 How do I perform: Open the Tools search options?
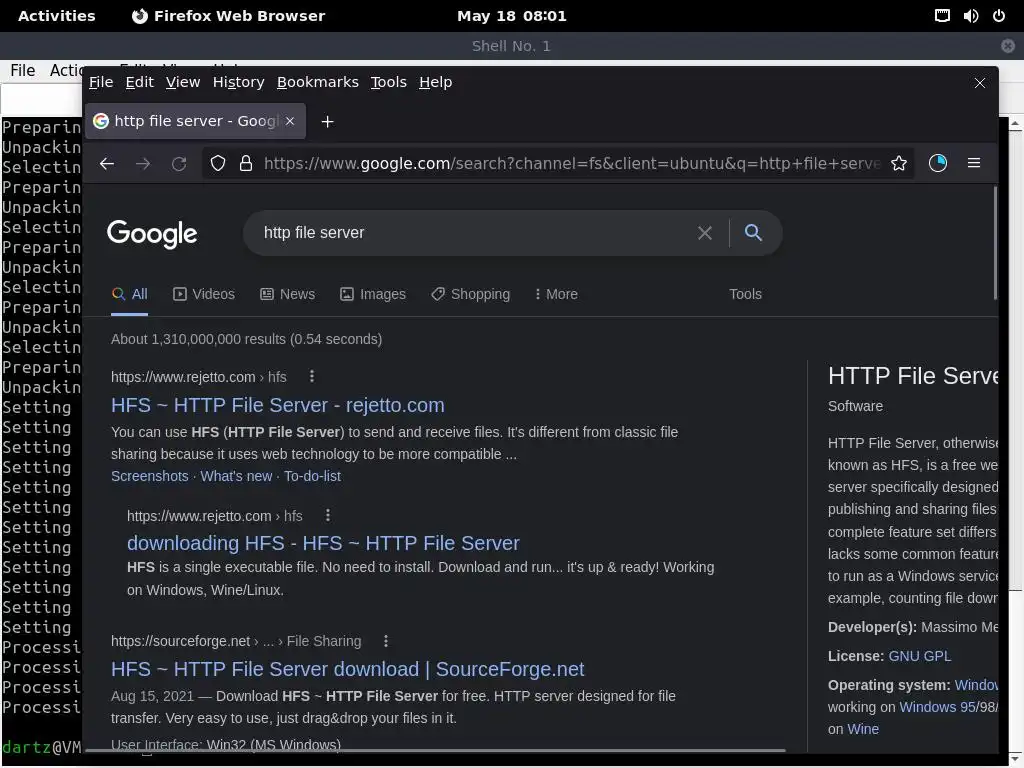tap(745, 295)
